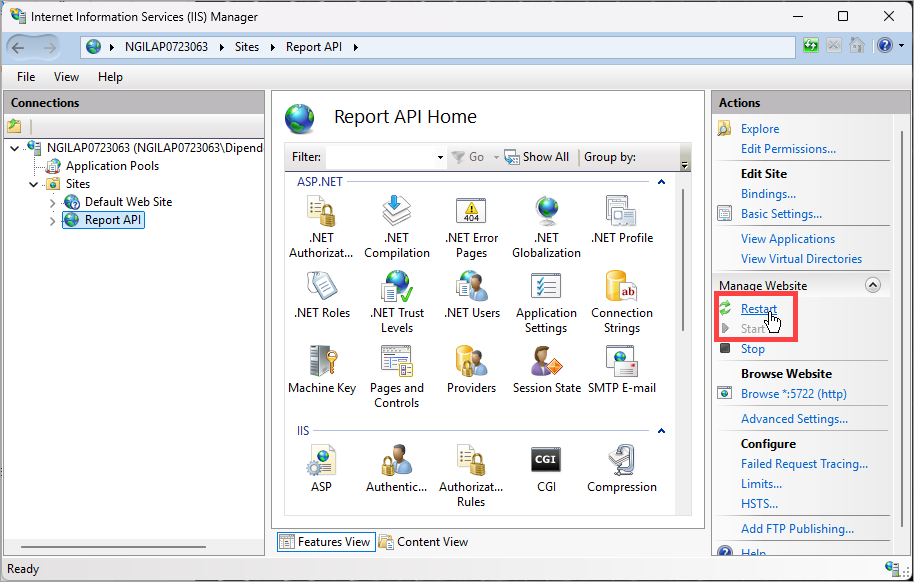
Task: Click the features list vertical scrollbar
Action: coord(683,260)
